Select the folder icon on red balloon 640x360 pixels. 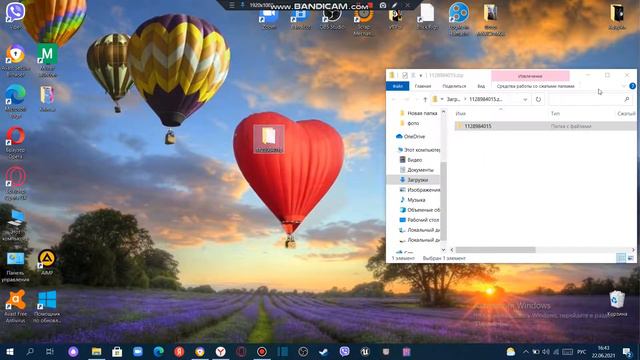tap(269, 139)
